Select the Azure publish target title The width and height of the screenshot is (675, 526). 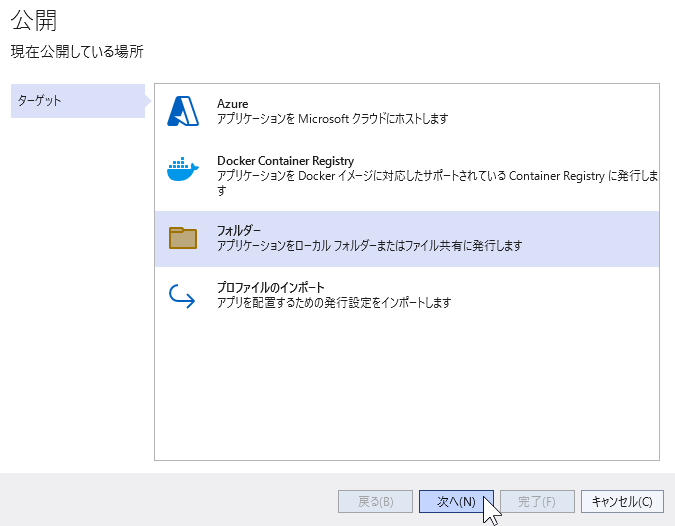(232, 104)
